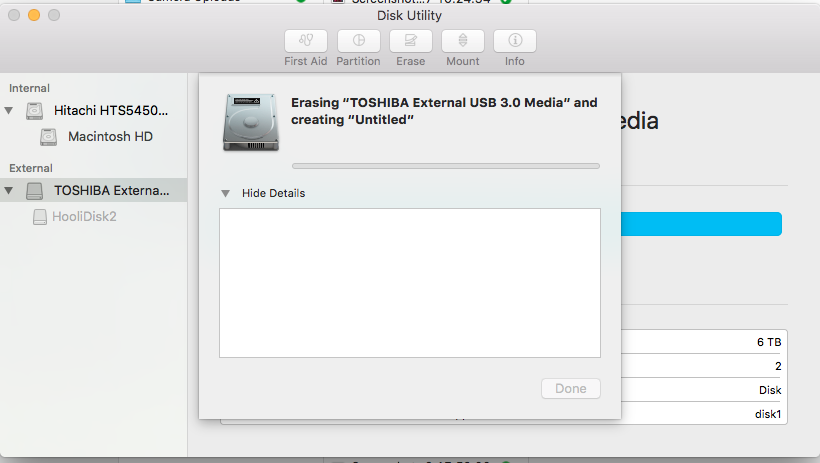This screenshot has height=463, width=820.
Task: Click the disk1 device value
Action: click(x=768, y=414)
